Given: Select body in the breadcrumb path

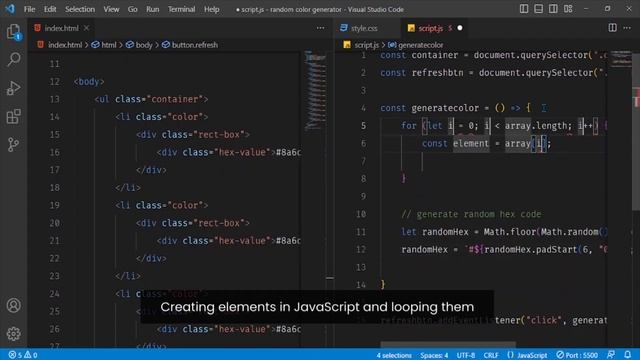Looking at the screenshot, I should (x=144, y=45).
